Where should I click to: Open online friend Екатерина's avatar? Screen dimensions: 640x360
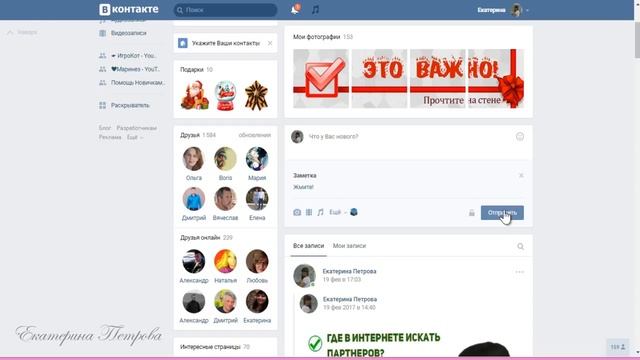(257, 301)
